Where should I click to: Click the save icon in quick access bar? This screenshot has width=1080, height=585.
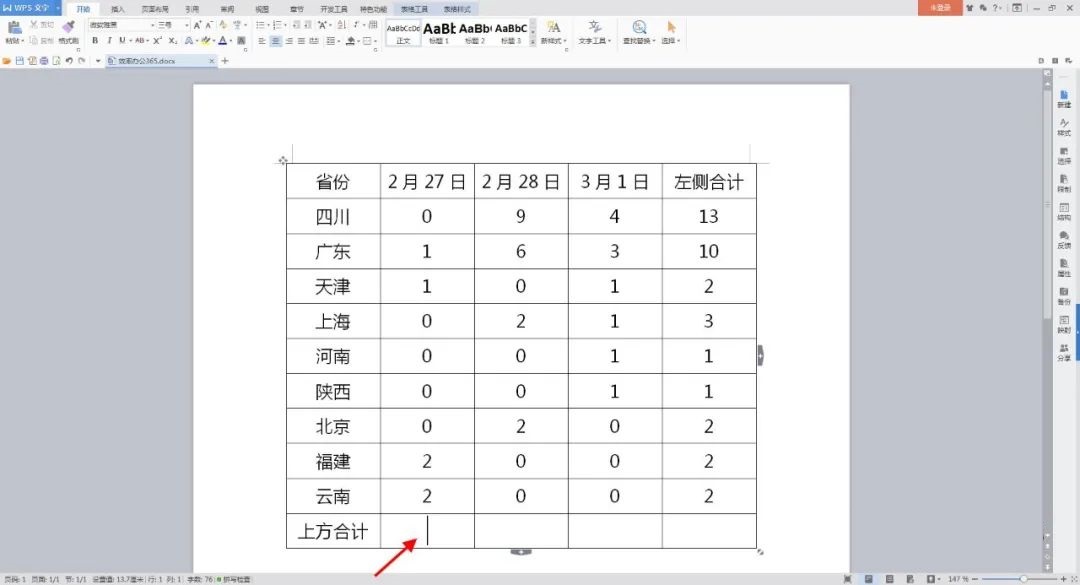coord(20,61)
